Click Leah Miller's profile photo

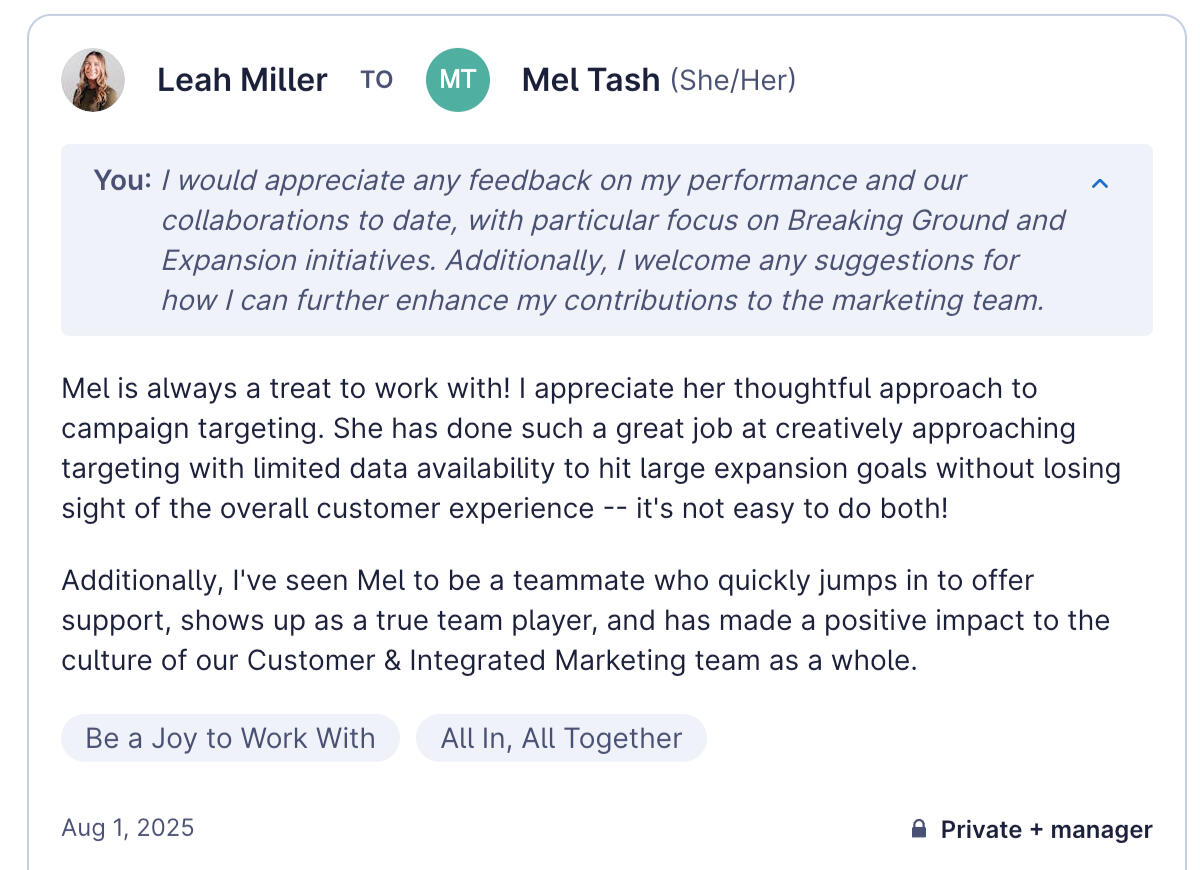[93, 80]
